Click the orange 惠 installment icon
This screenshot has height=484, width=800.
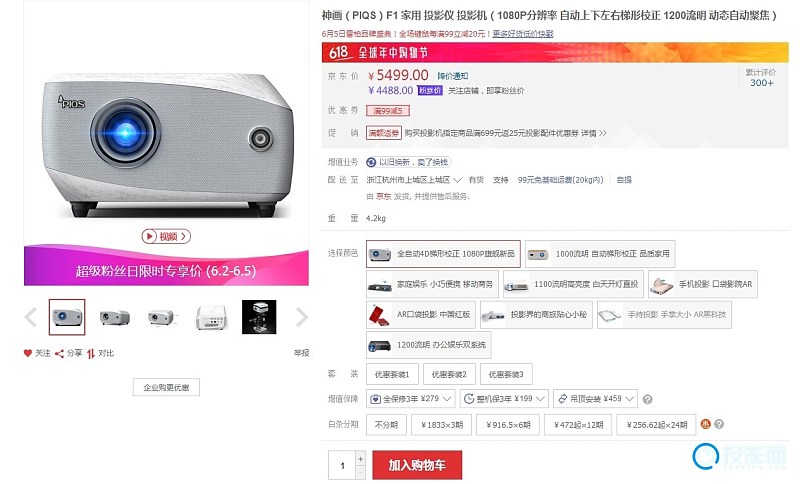(706, 424)
